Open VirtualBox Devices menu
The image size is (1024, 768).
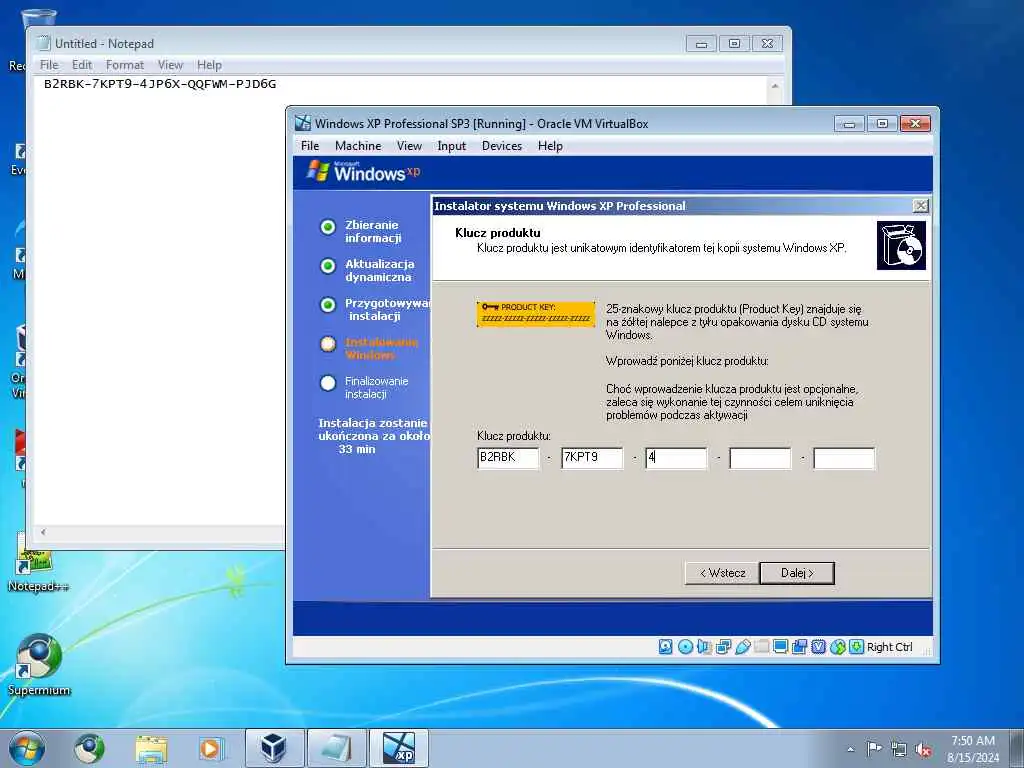click(x=502, y=146)
